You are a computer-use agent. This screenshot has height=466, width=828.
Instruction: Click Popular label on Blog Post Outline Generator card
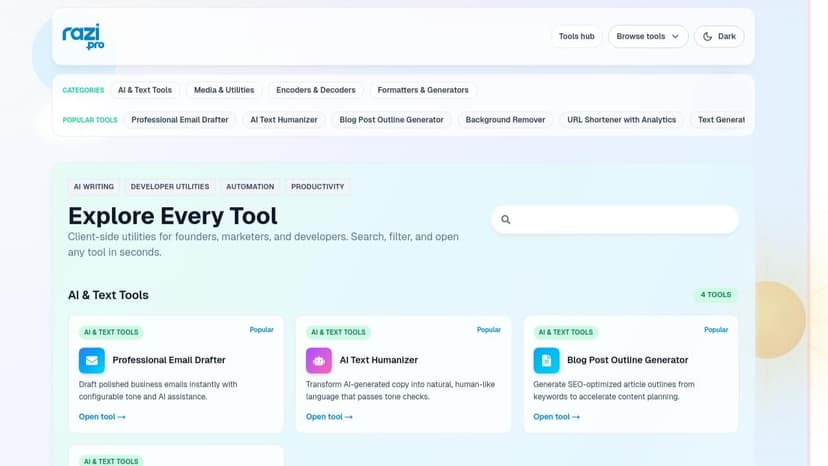tap(716, 330)
